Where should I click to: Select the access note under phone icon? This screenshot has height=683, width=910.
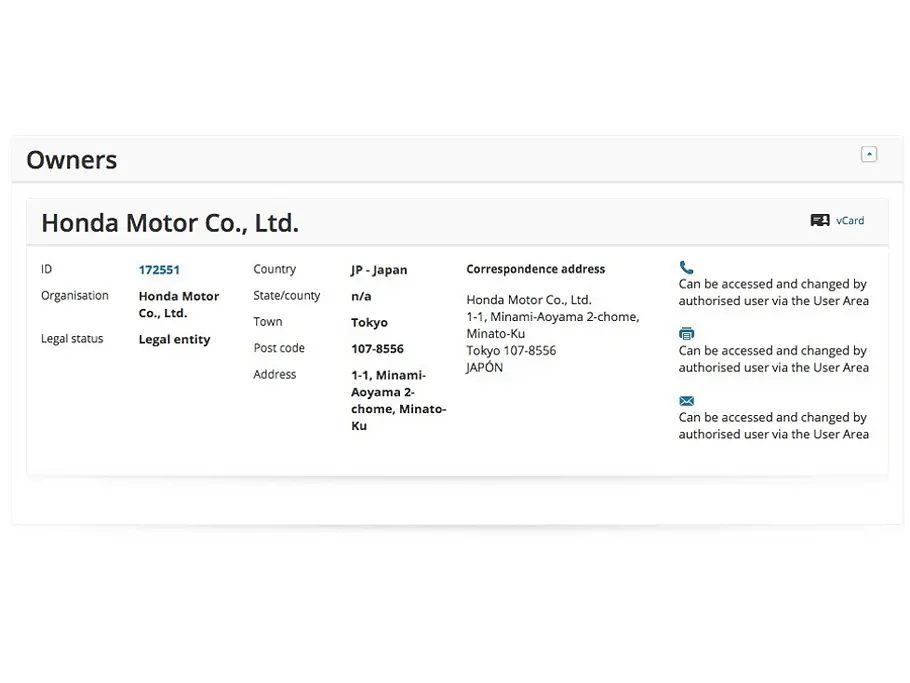[x=774, y=292]
